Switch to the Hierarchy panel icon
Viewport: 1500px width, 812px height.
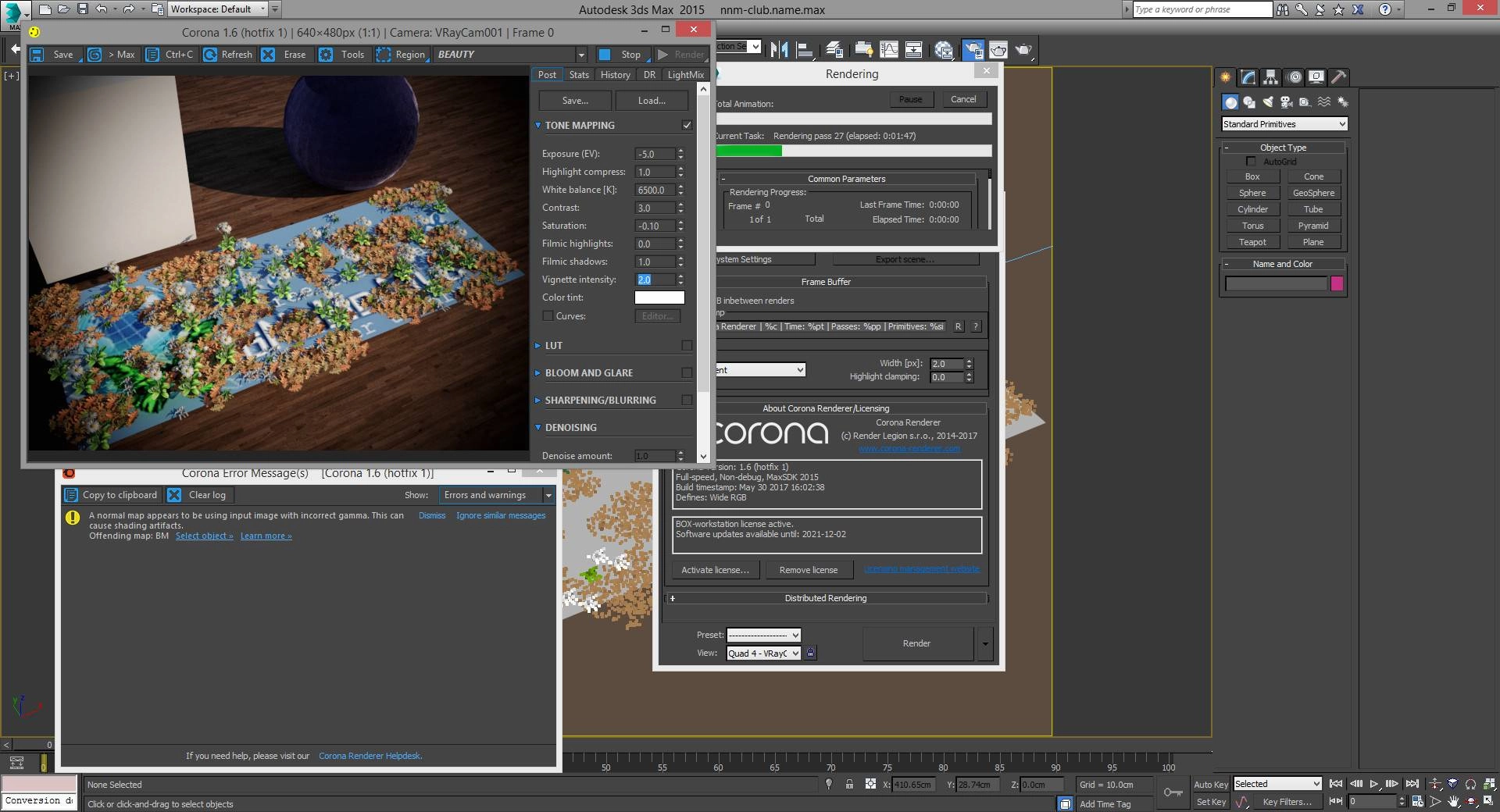[1271, 77]
